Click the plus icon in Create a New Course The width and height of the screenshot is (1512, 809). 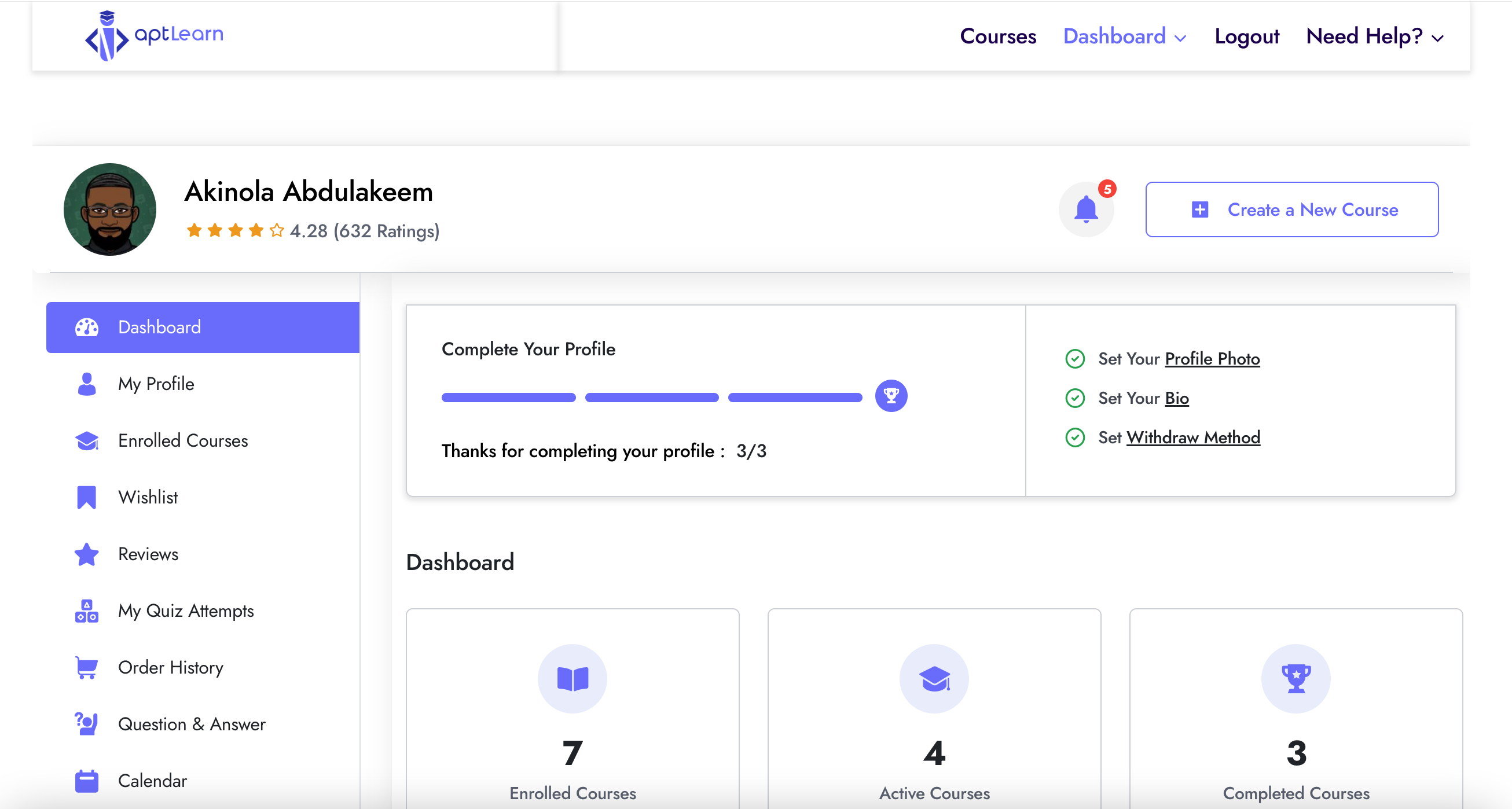1200,209
